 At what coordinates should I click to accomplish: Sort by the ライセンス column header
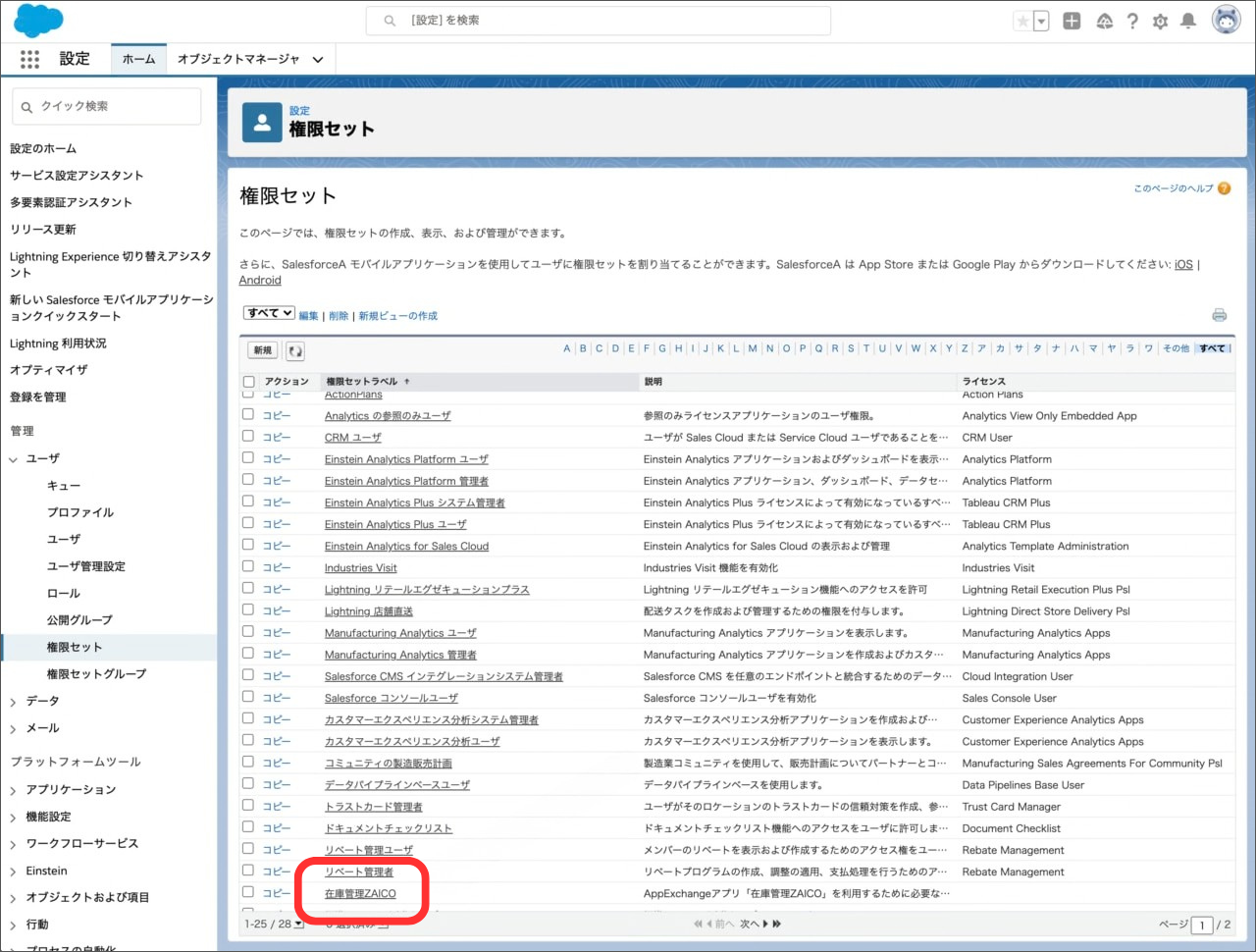pos(983,382)
